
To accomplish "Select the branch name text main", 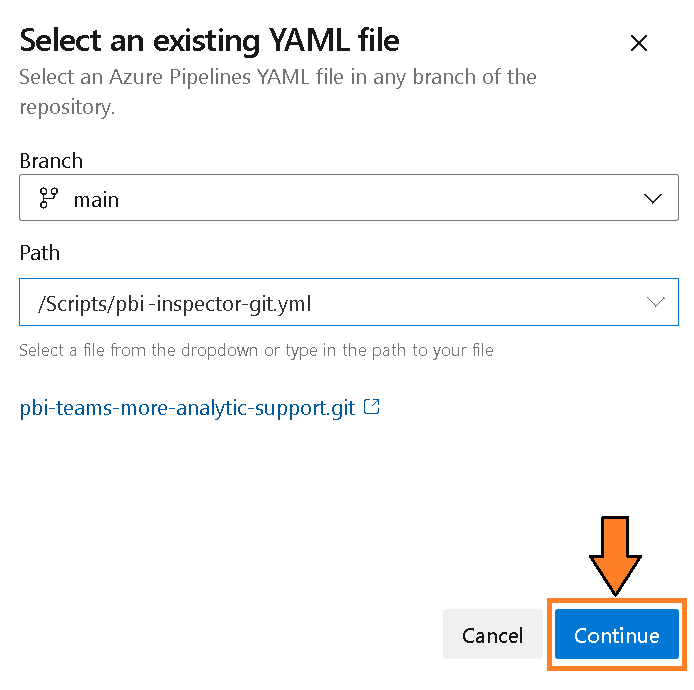I will pos(96,200).
